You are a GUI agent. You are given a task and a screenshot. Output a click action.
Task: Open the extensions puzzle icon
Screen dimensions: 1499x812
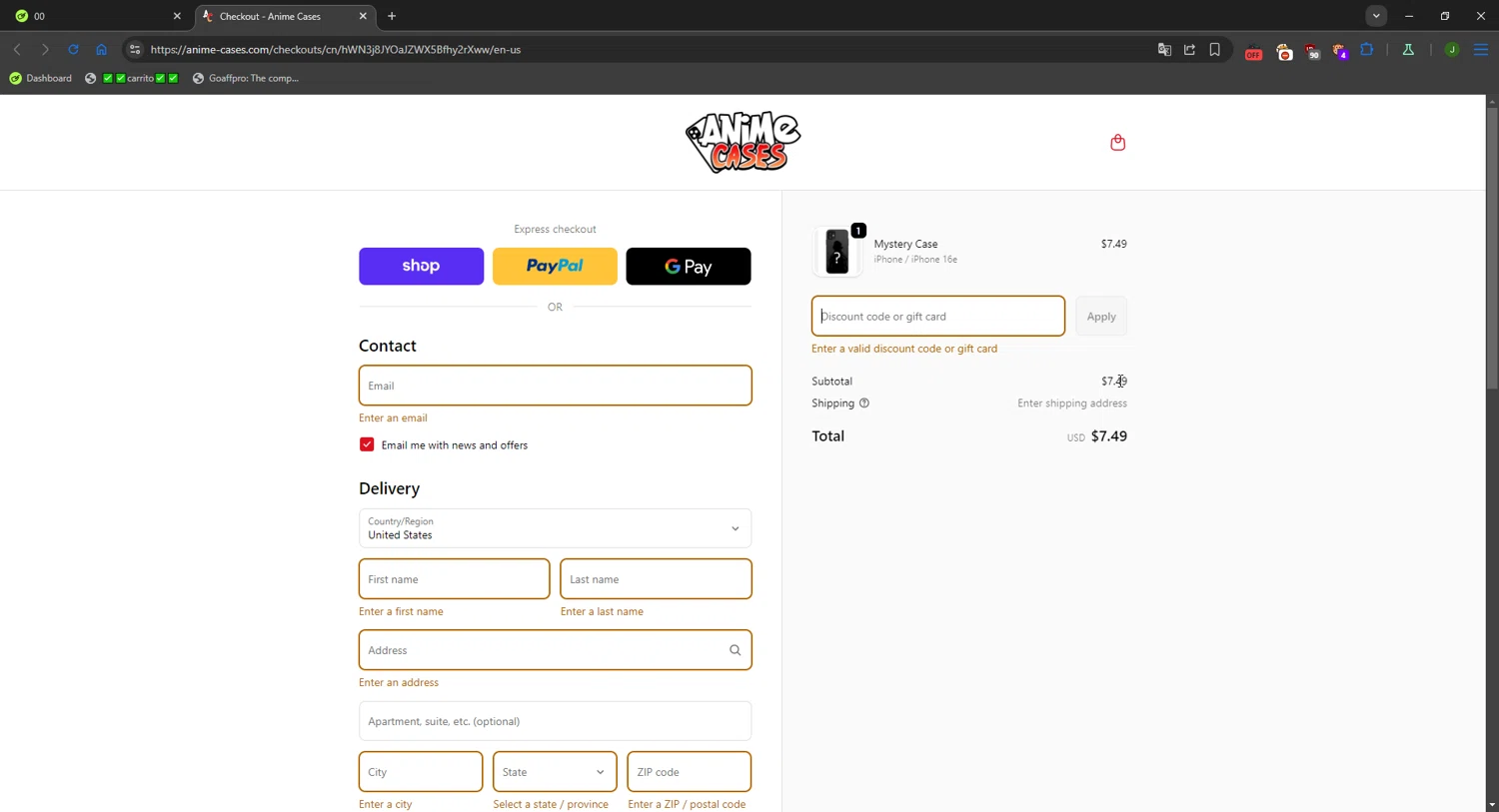point(1367,49)
